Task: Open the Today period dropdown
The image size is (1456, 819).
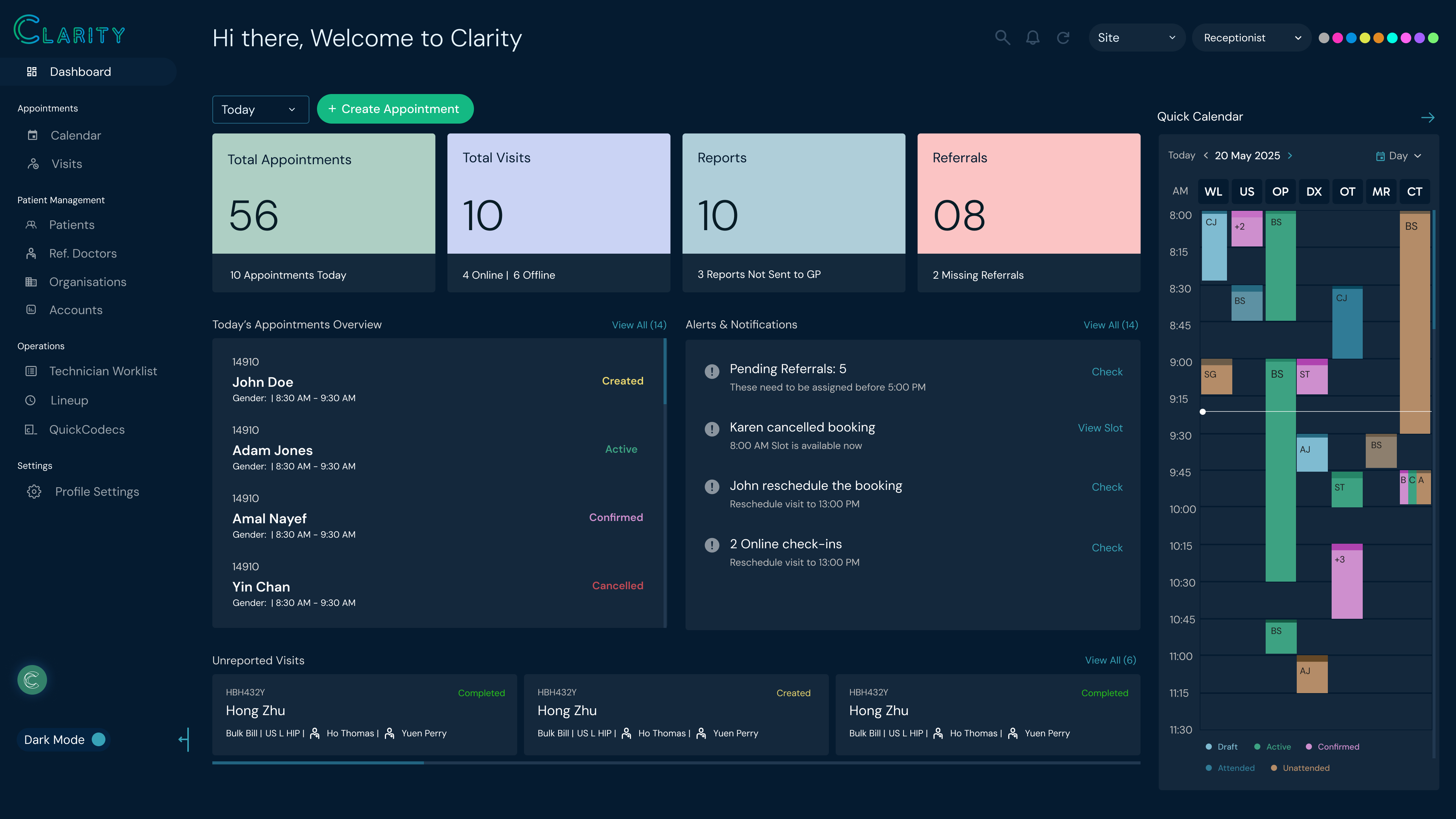Action: pos(260,110)
